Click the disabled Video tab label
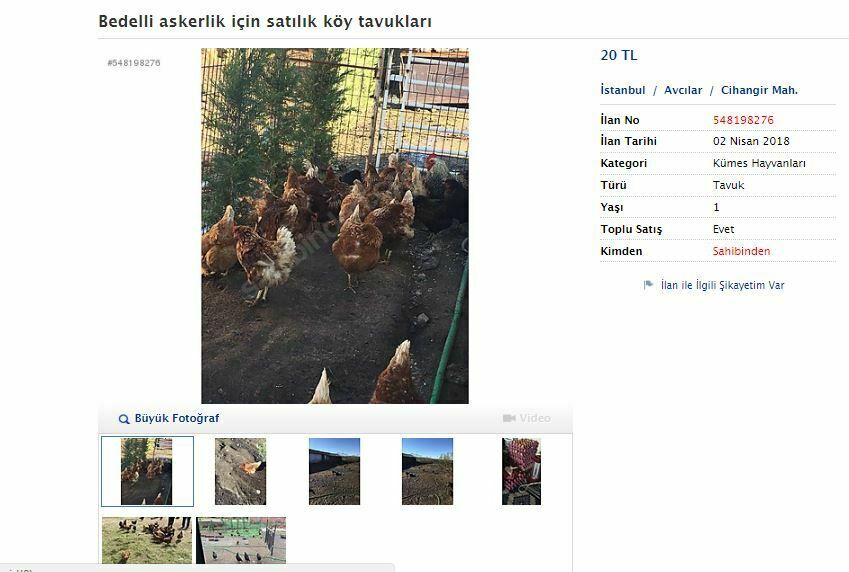 535,418
